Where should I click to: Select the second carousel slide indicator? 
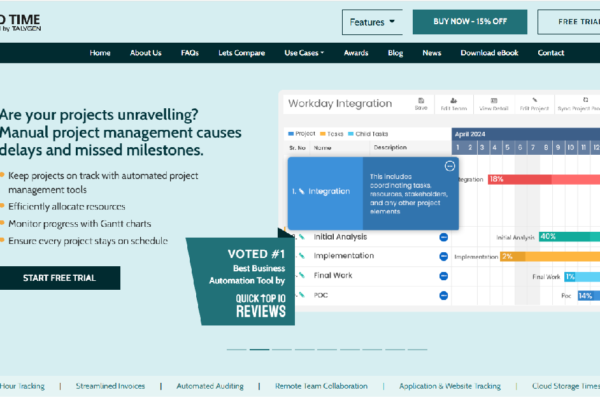258,350
